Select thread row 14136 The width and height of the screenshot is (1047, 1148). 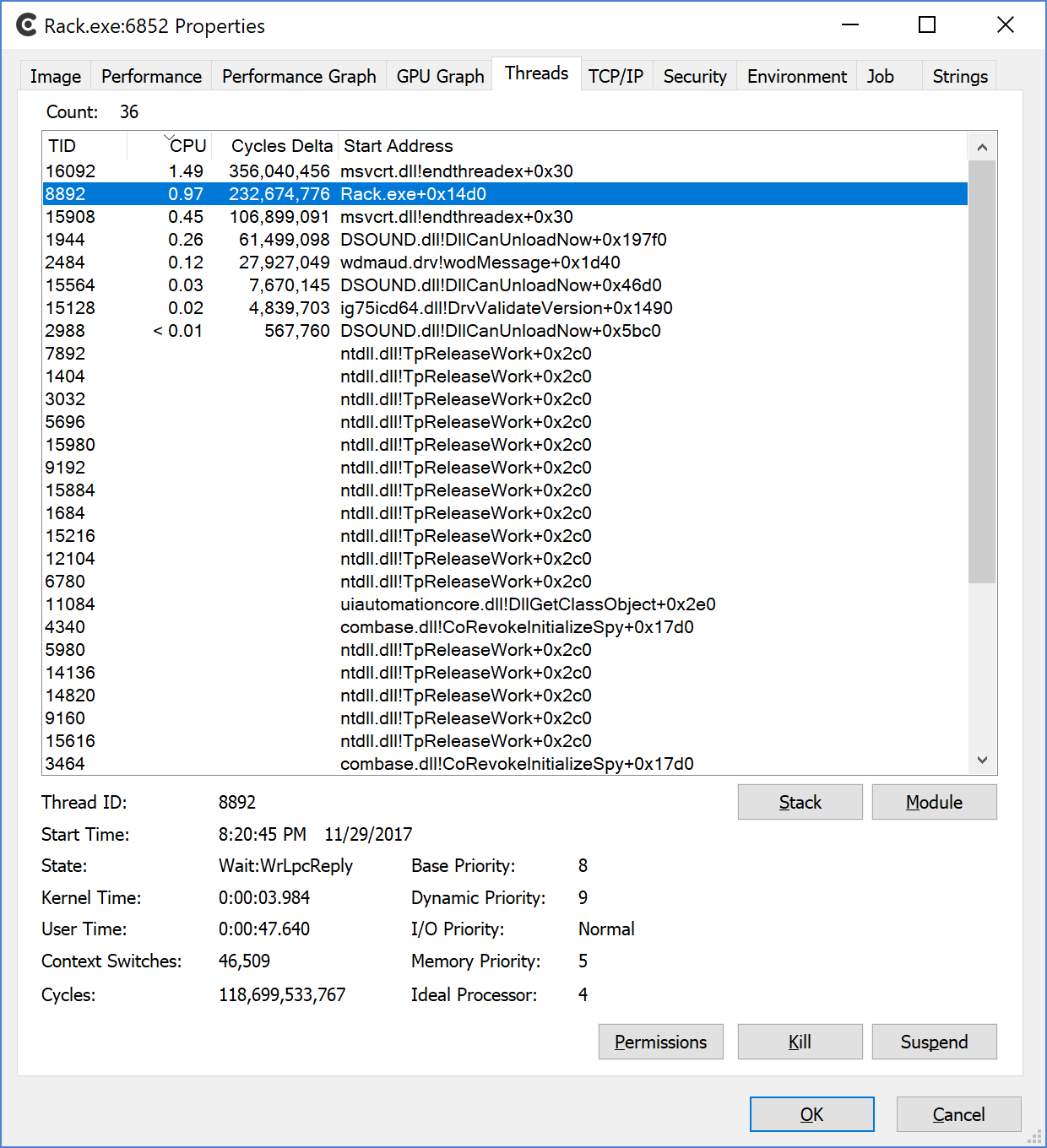pos(505,673)
